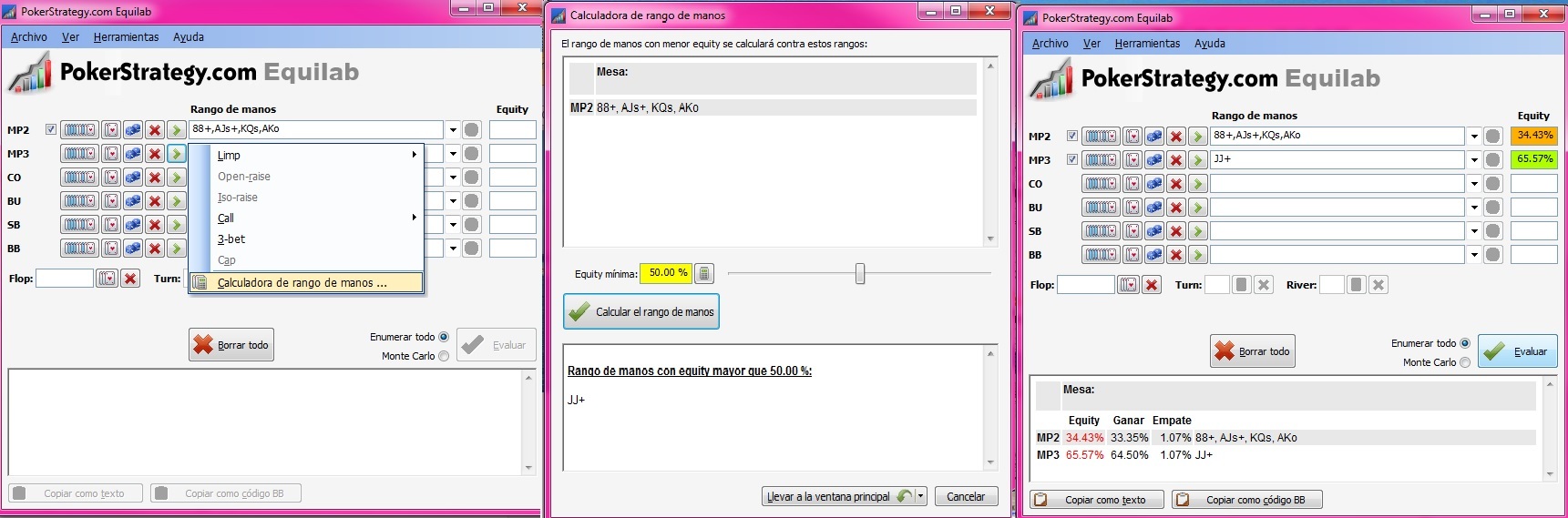Image resolution: width=1568 pixels, height=518 pixels.
Task: Select Enumerar todo radio in right window
Action: [x=1465, y=343]
